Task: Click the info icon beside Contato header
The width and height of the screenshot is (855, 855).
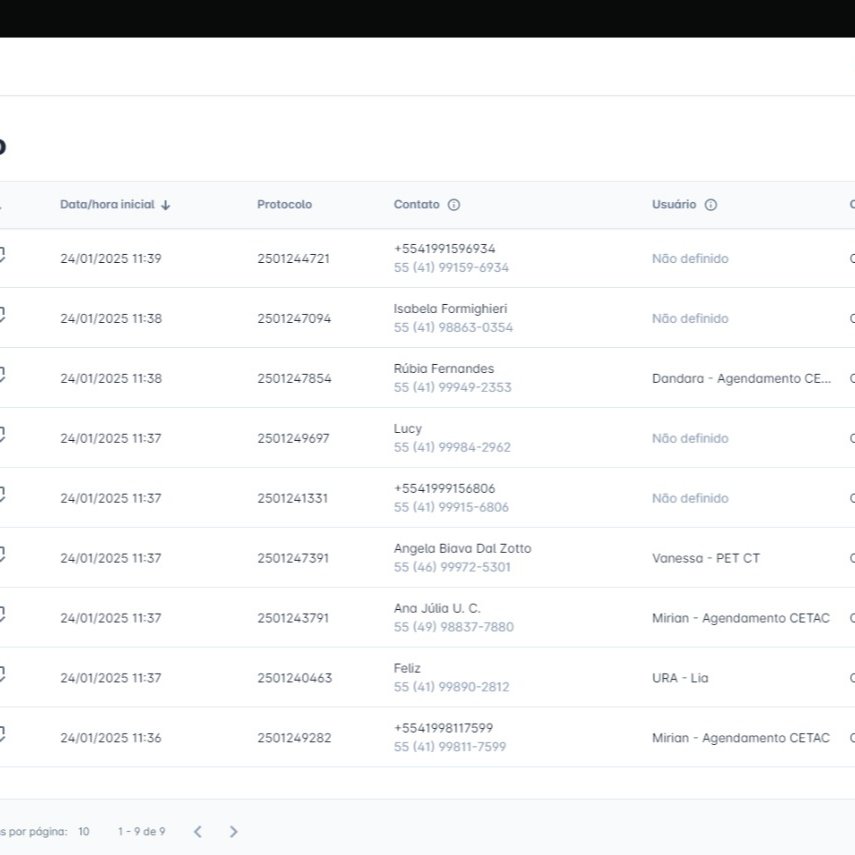Action: point(454,204)
